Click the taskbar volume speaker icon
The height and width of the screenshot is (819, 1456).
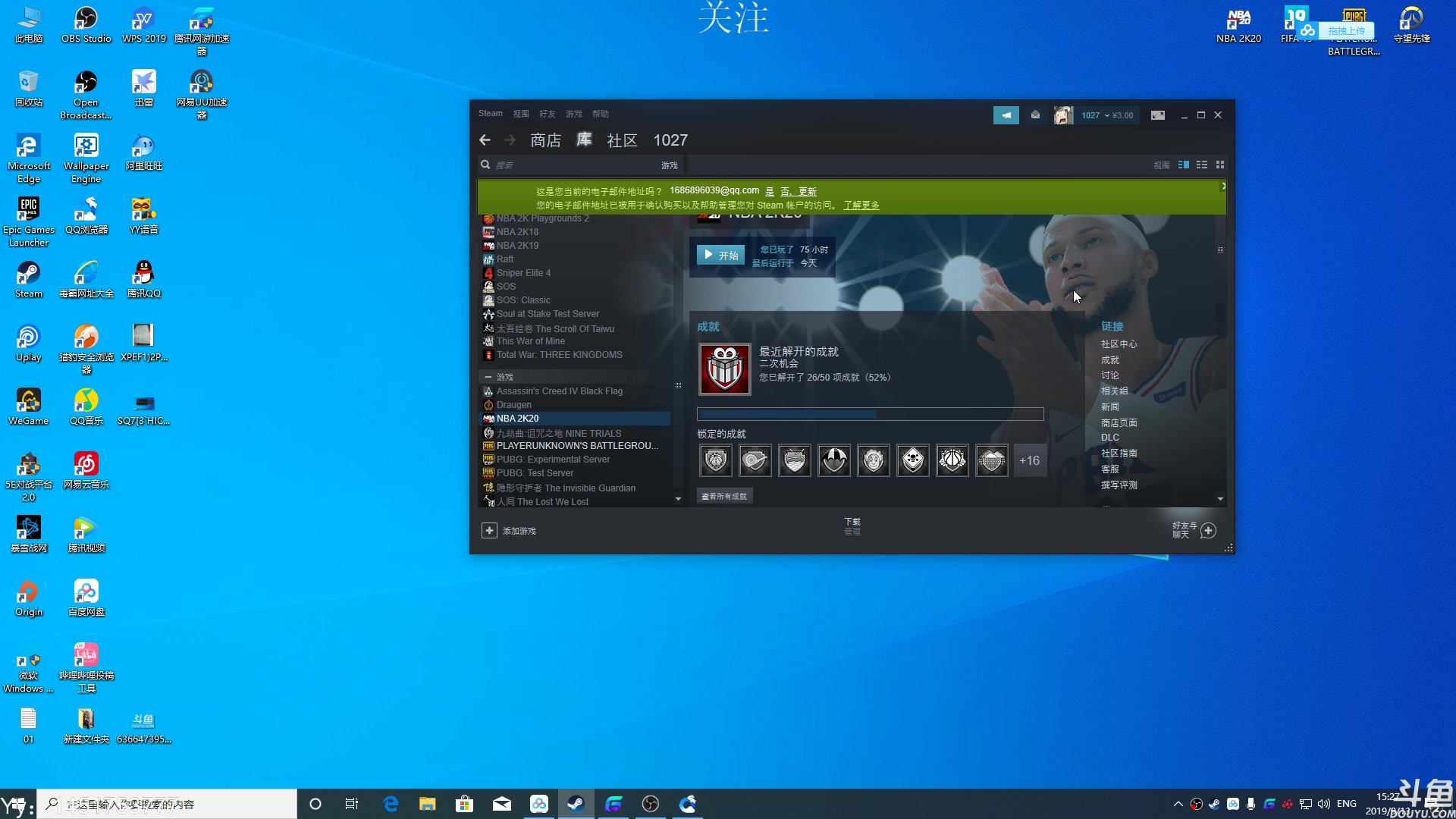pyautogui.click(x=1324, y=804)
